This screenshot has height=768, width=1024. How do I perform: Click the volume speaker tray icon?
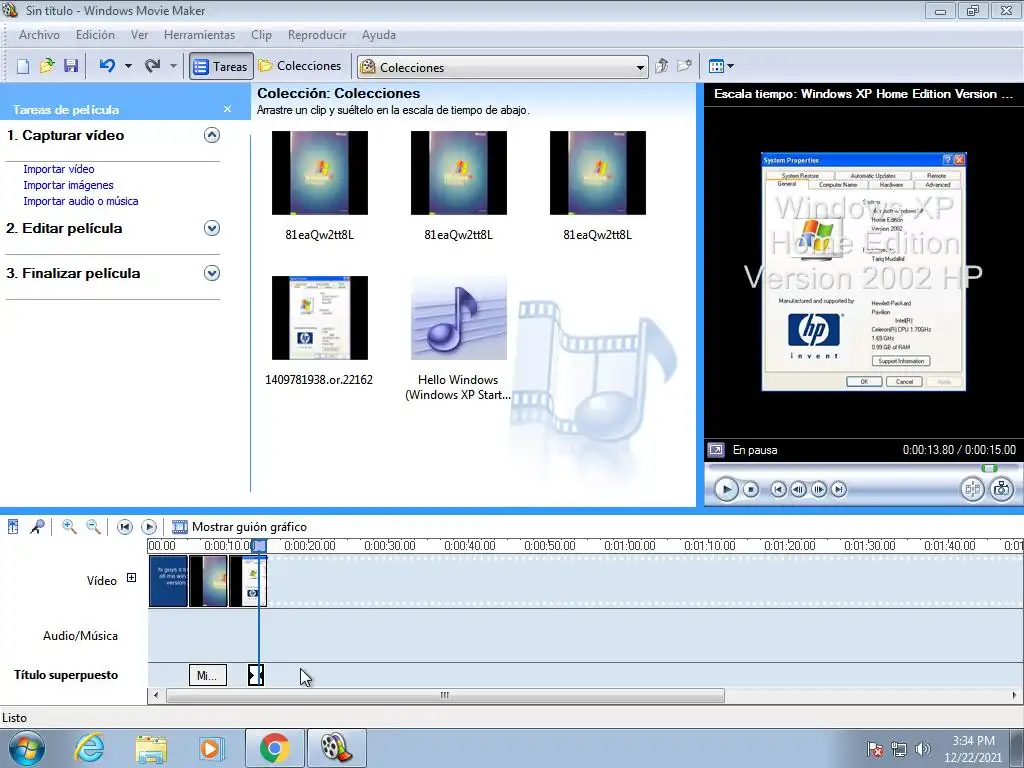(x=922, y=749)
